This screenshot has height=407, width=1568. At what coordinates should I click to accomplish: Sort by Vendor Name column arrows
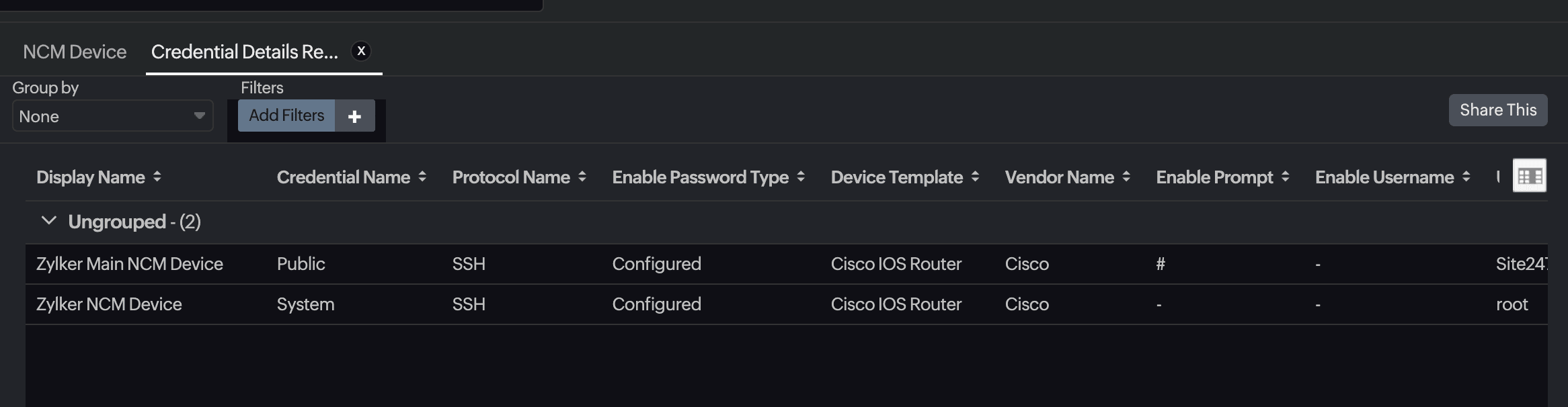1126,177
